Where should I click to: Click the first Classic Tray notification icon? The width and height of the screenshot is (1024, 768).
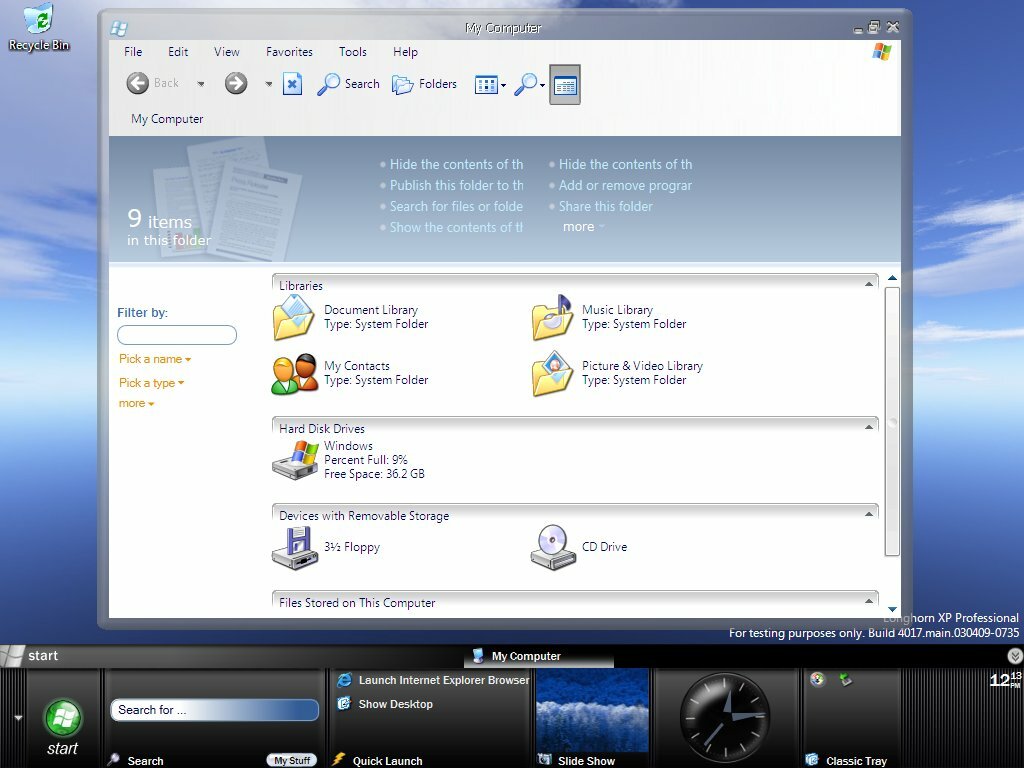[x=817, y=680]
